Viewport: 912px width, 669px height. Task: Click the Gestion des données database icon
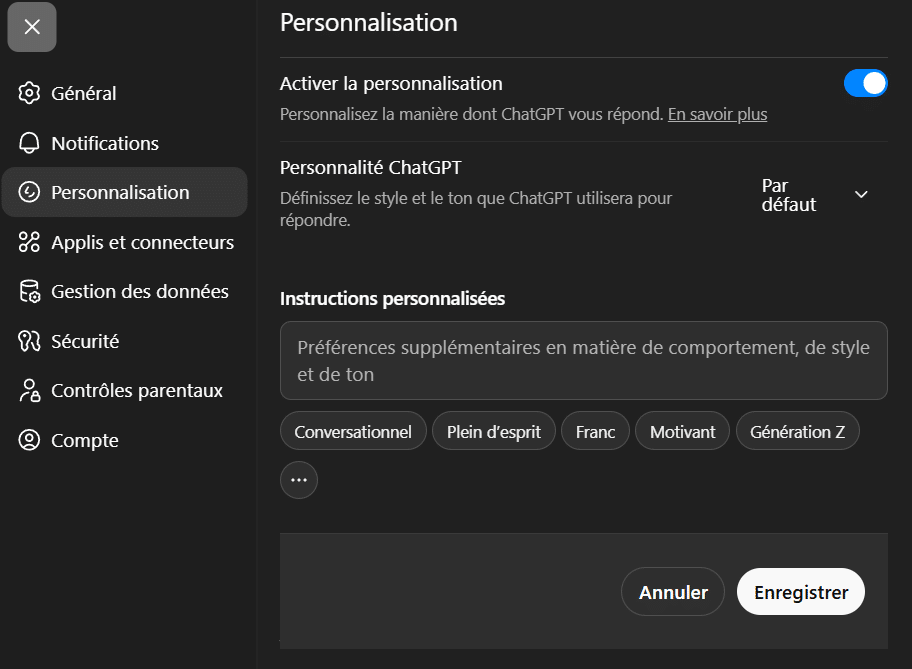coord(30,292)
